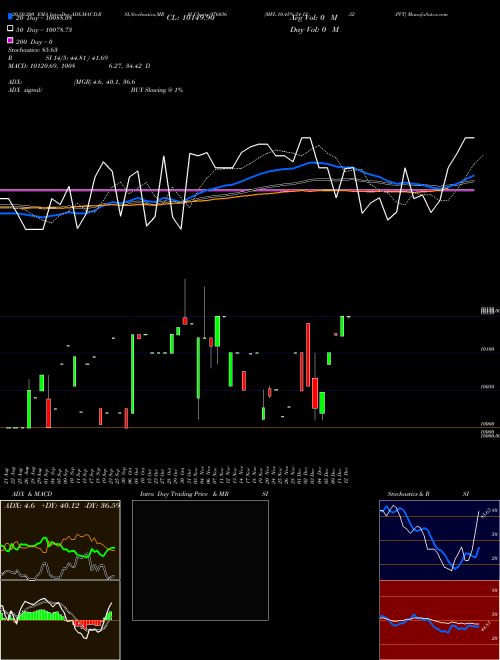
Task: Select the 'SI 14/5: 44.81 / 41.69' value
Action: pos(77,58)
